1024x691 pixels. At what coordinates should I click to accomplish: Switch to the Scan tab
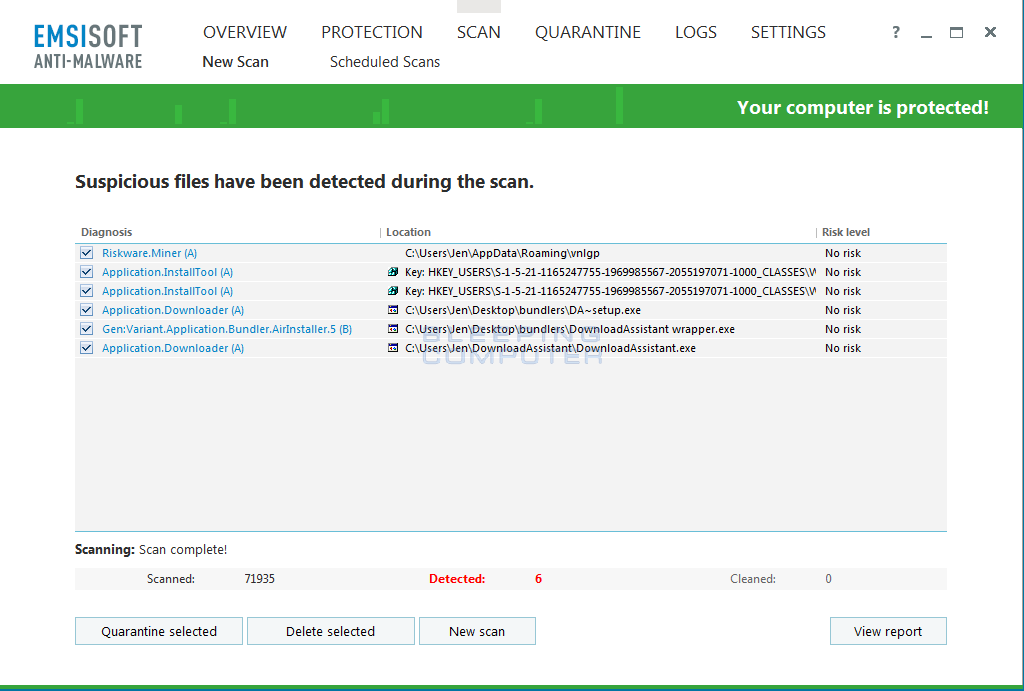pyautogui.click(x=479, y=32)
